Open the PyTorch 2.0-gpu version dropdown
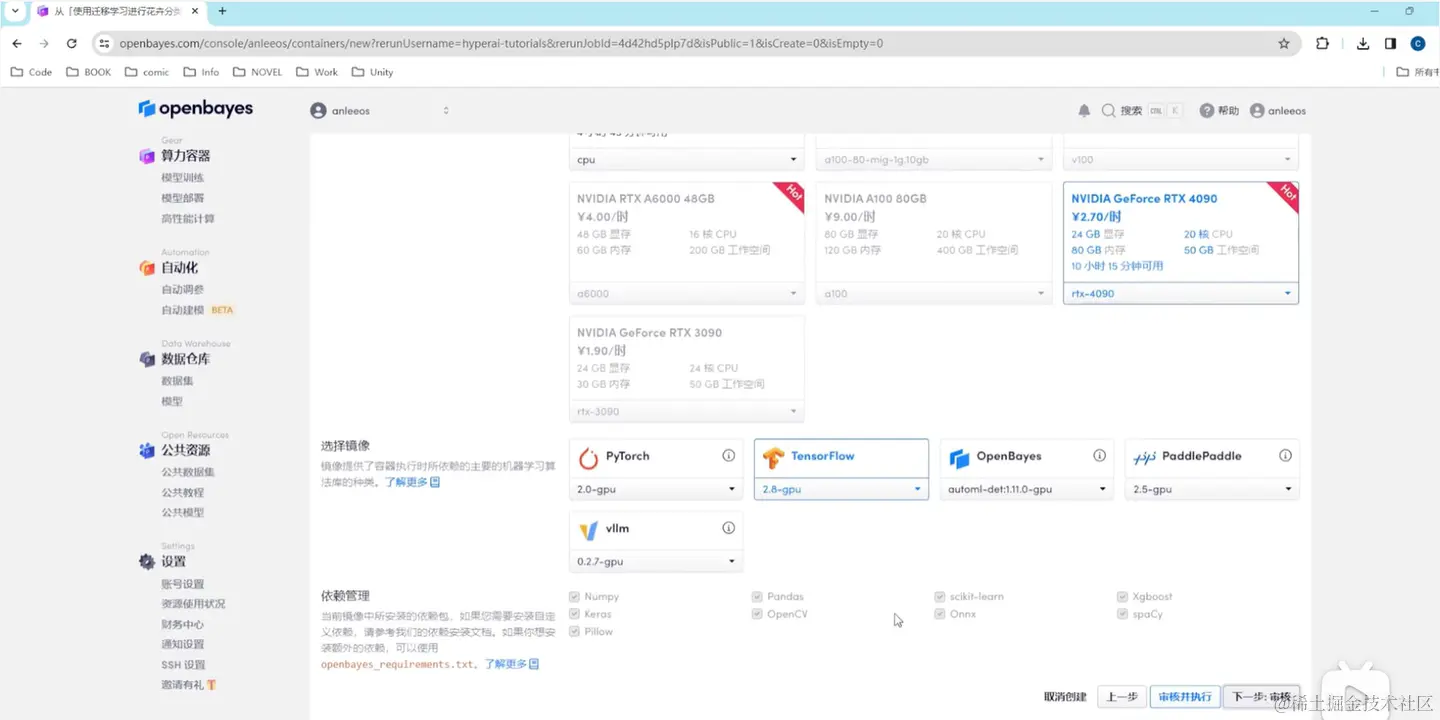This screenshot has width=1440, height=720. click(657, 490)
